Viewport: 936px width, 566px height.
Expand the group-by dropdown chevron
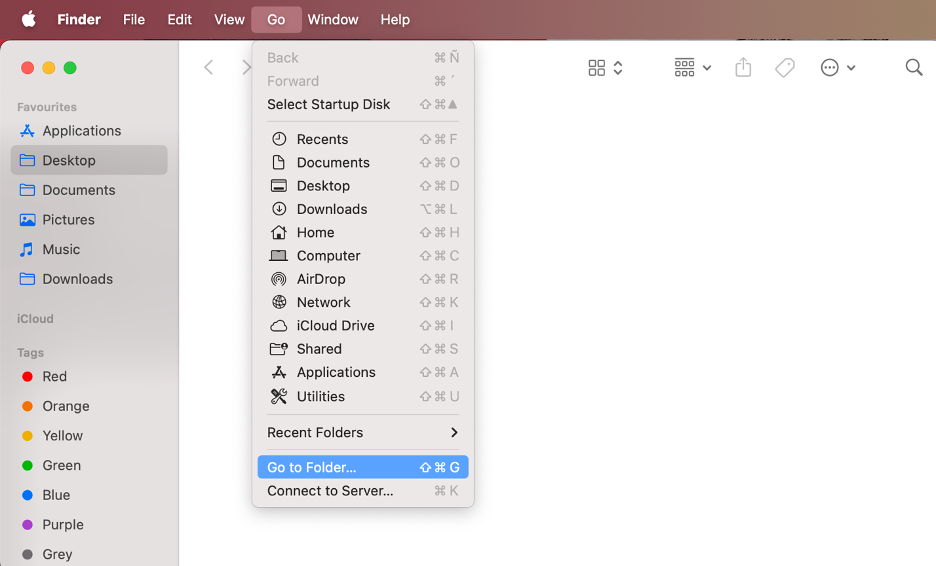click(x=707, y=67)
